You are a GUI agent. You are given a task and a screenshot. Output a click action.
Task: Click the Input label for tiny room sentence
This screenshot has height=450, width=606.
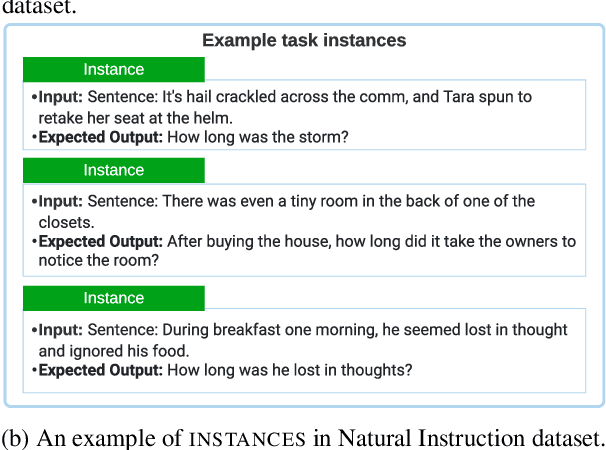tap(59, 201)
